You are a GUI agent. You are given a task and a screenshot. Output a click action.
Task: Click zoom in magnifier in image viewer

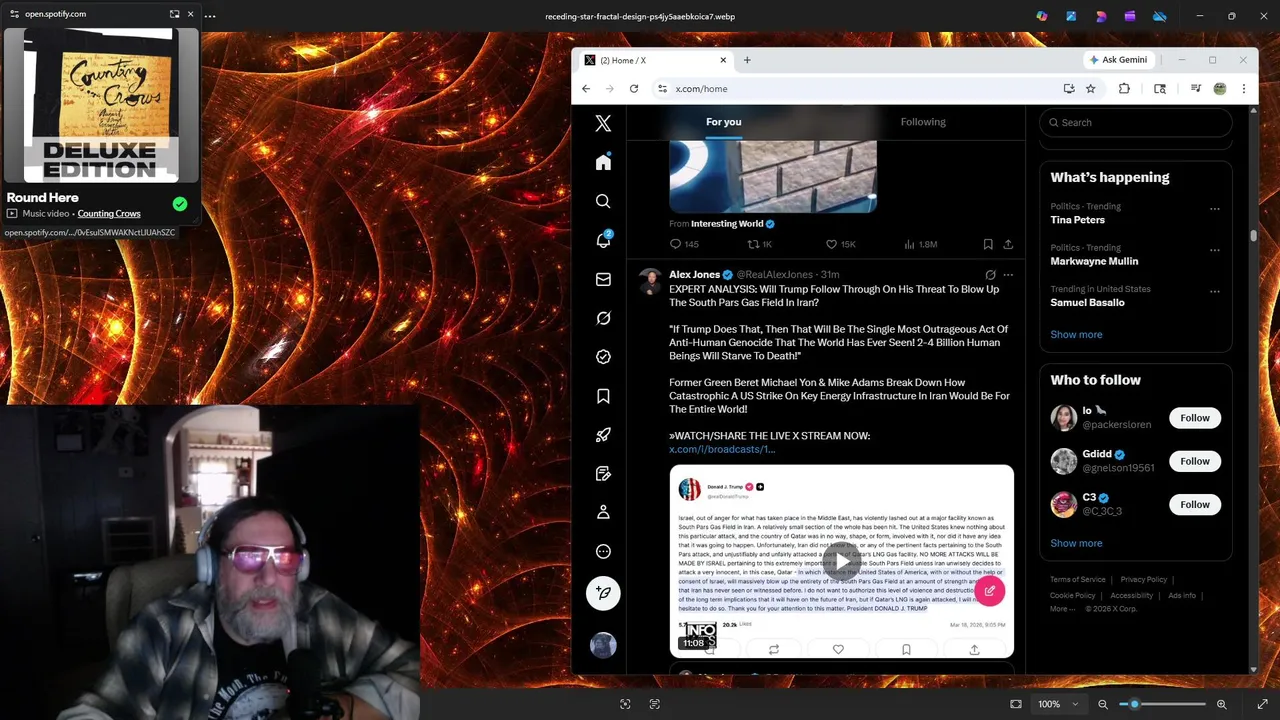[x=1221, y=704]
